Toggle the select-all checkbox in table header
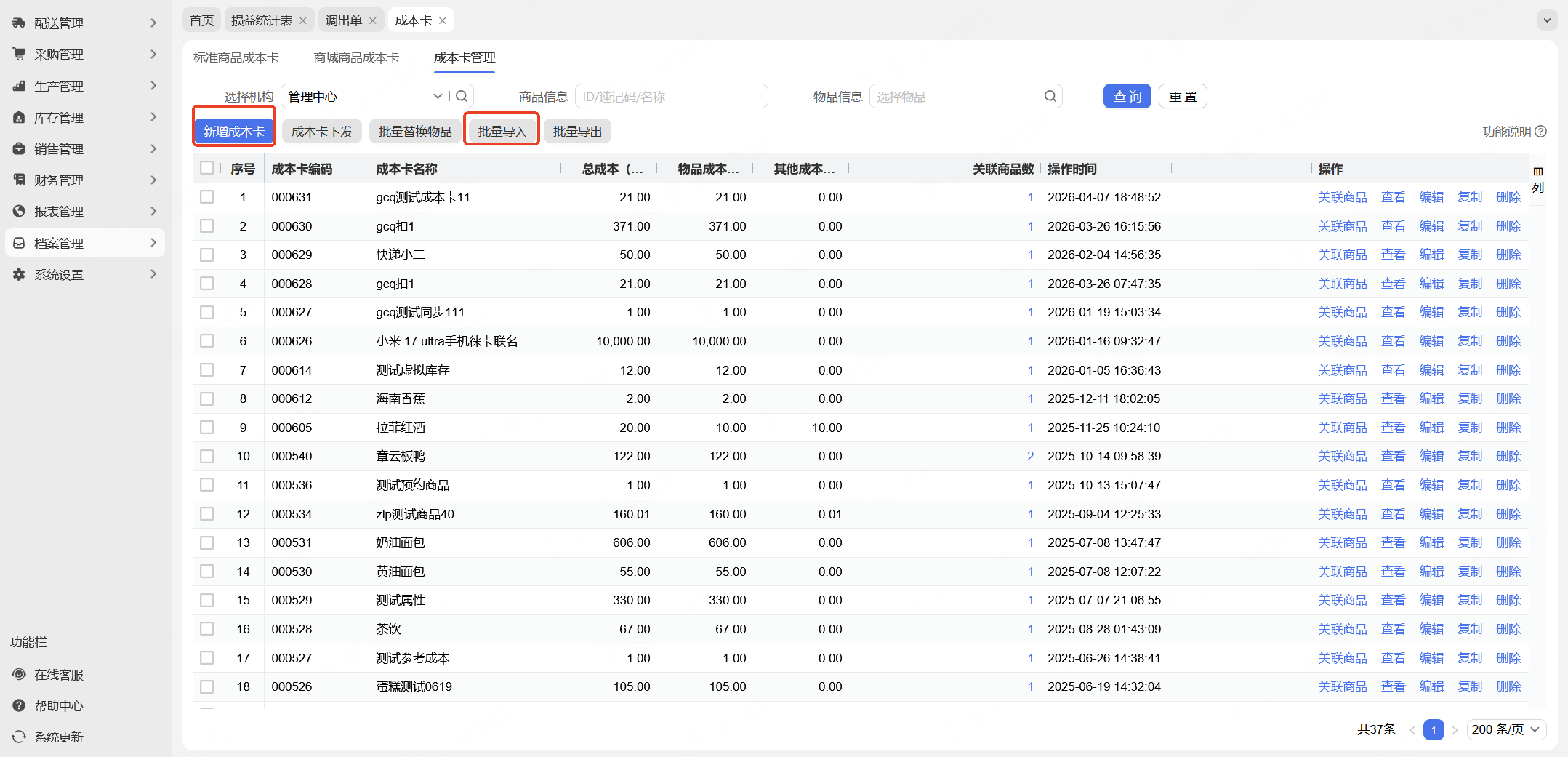 207,168
